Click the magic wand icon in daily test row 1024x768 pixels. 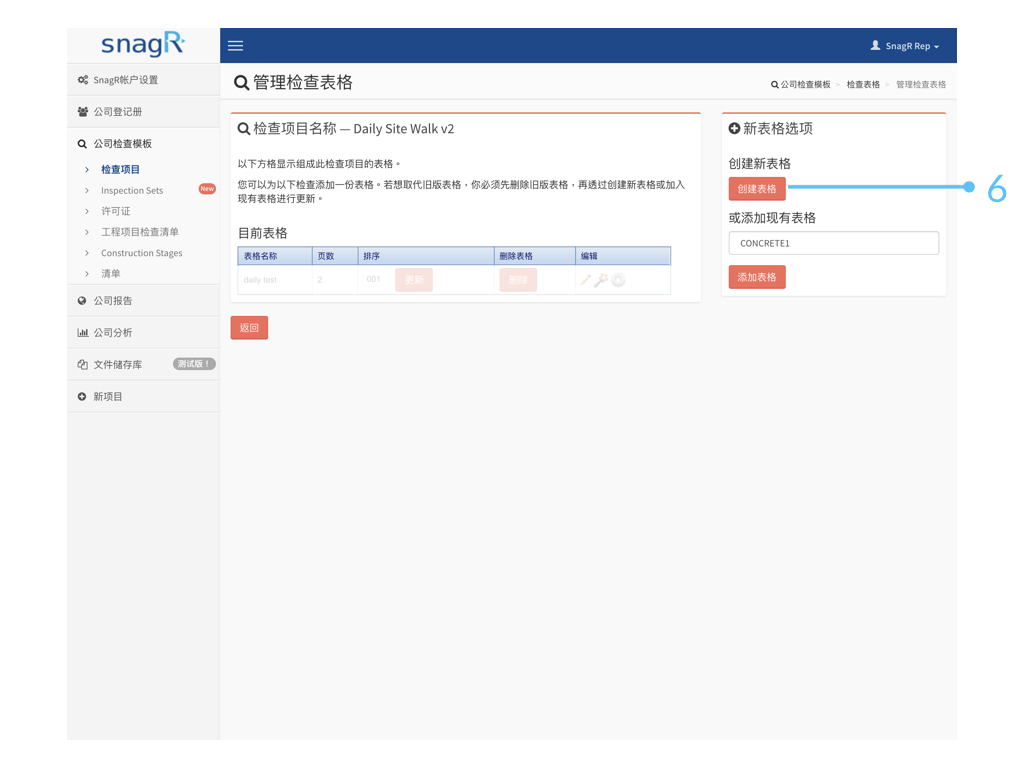pyautogui.click(x=601, y=280)
